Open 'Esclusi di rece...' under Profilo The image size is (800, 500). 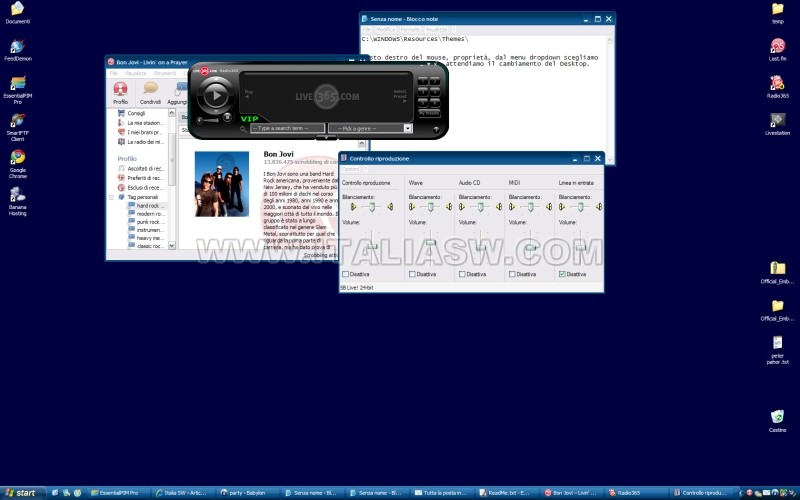pyautogui.click(x=141, y=188)
